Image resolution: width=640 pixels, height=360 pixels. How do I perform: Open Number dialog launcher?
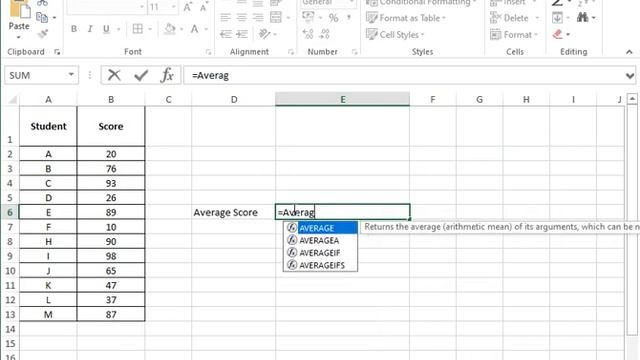pos(354,52)
